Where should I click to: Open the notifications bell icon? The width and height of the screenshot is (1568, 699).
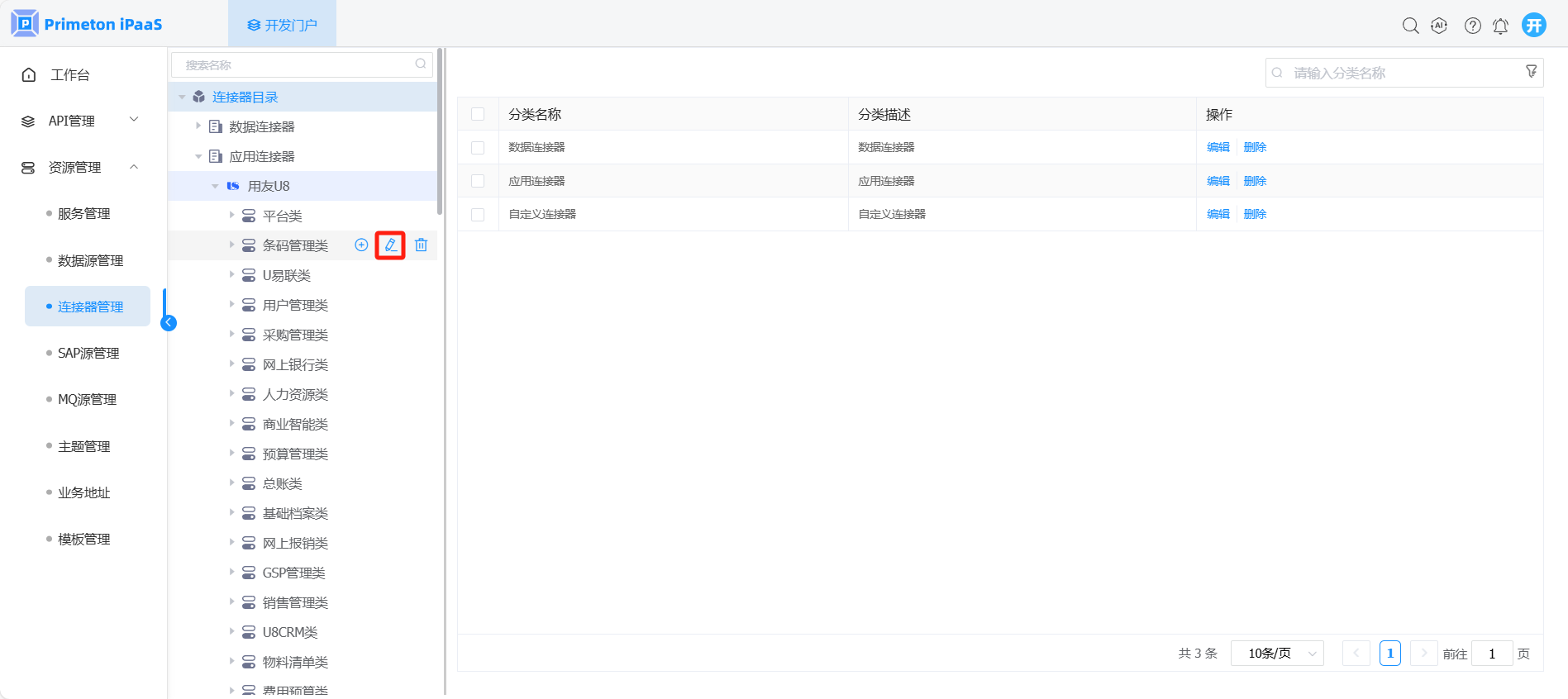click(x=1500, y=26)
